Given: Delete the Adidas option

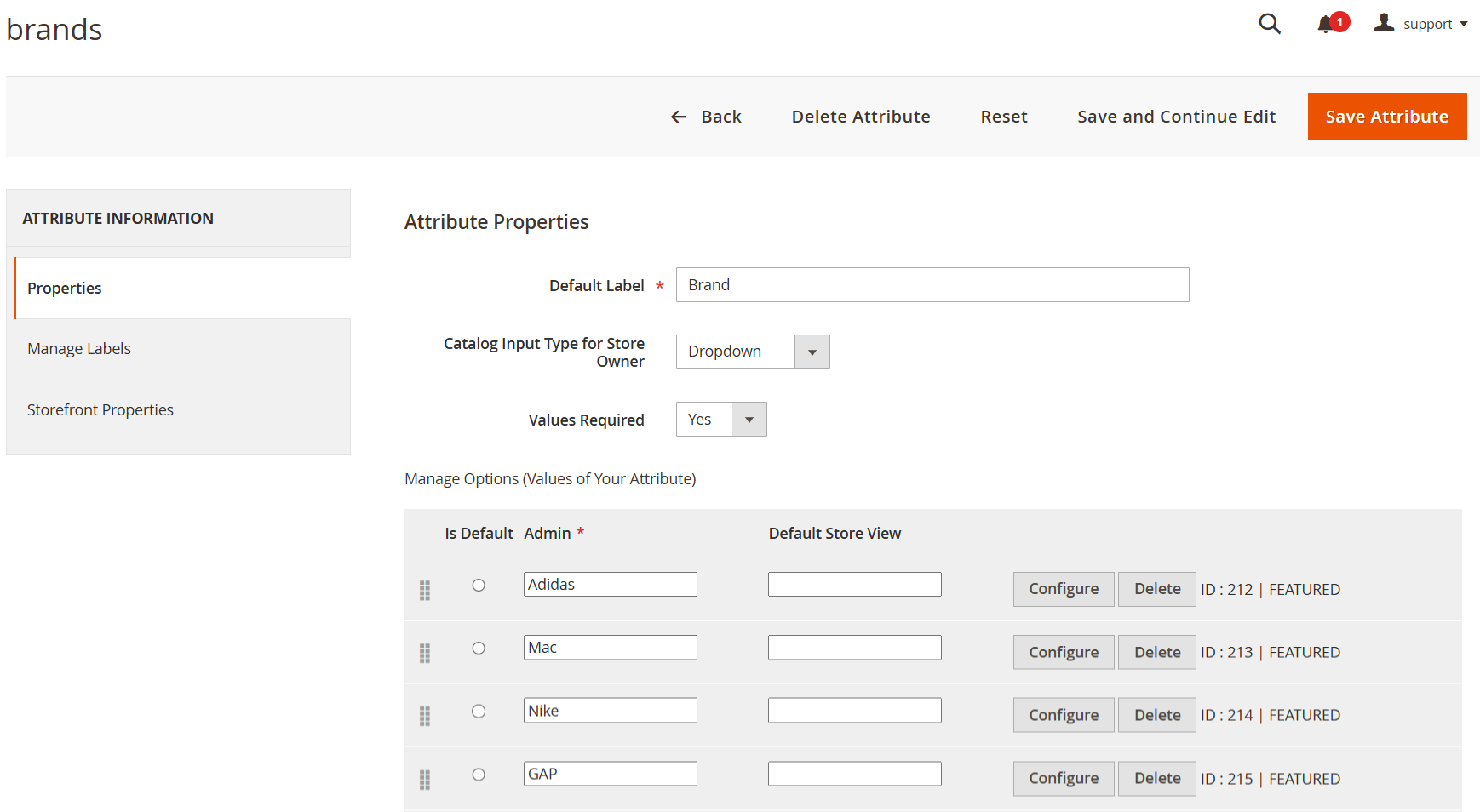Looking at the screenshot, I should click(x=1157, y=589).
